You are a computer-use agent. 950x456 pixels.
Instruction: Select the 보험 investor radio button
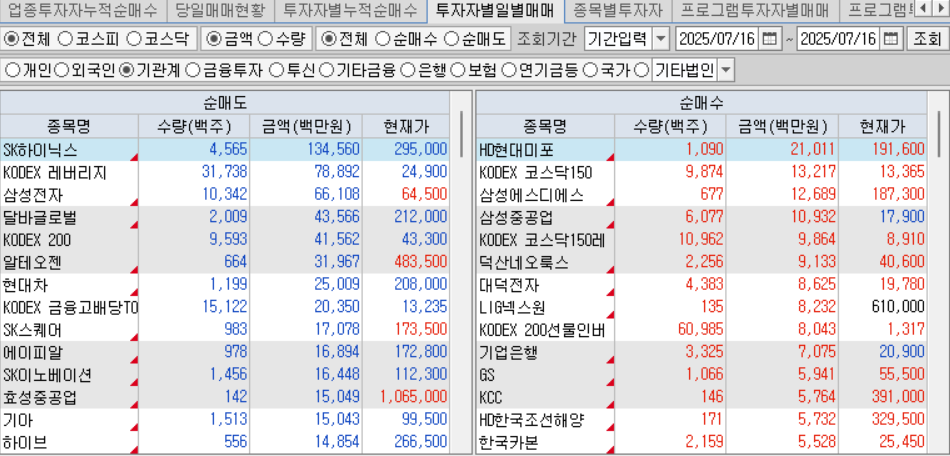click(459, 71)
